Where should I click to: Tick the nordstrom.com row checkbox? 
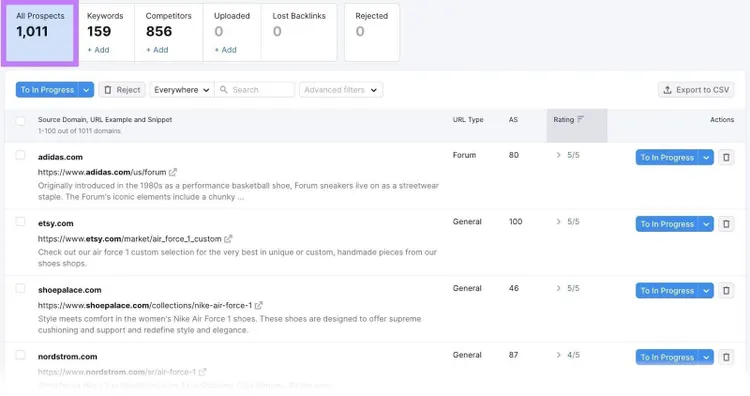(x=20, y=354)
